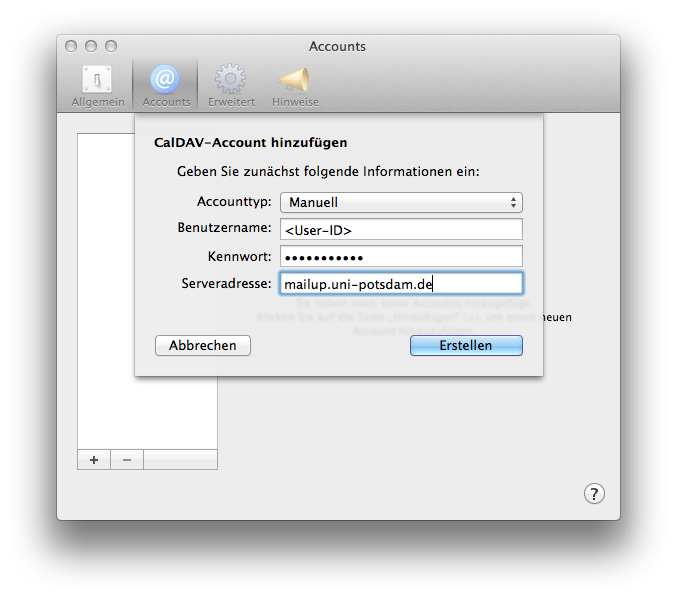
Task: Click the help question mark button
Action: click(594, 493)
